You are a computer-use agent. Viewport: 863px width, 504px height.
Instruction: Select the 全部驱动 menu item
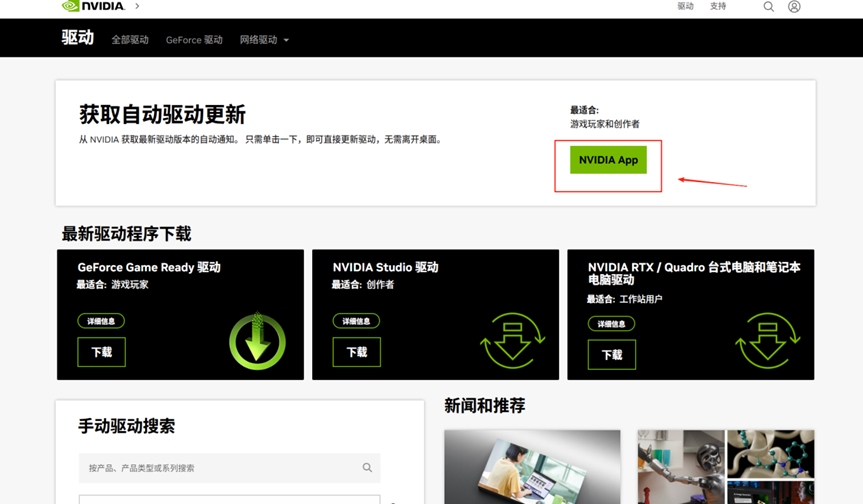tap(130, 40)
